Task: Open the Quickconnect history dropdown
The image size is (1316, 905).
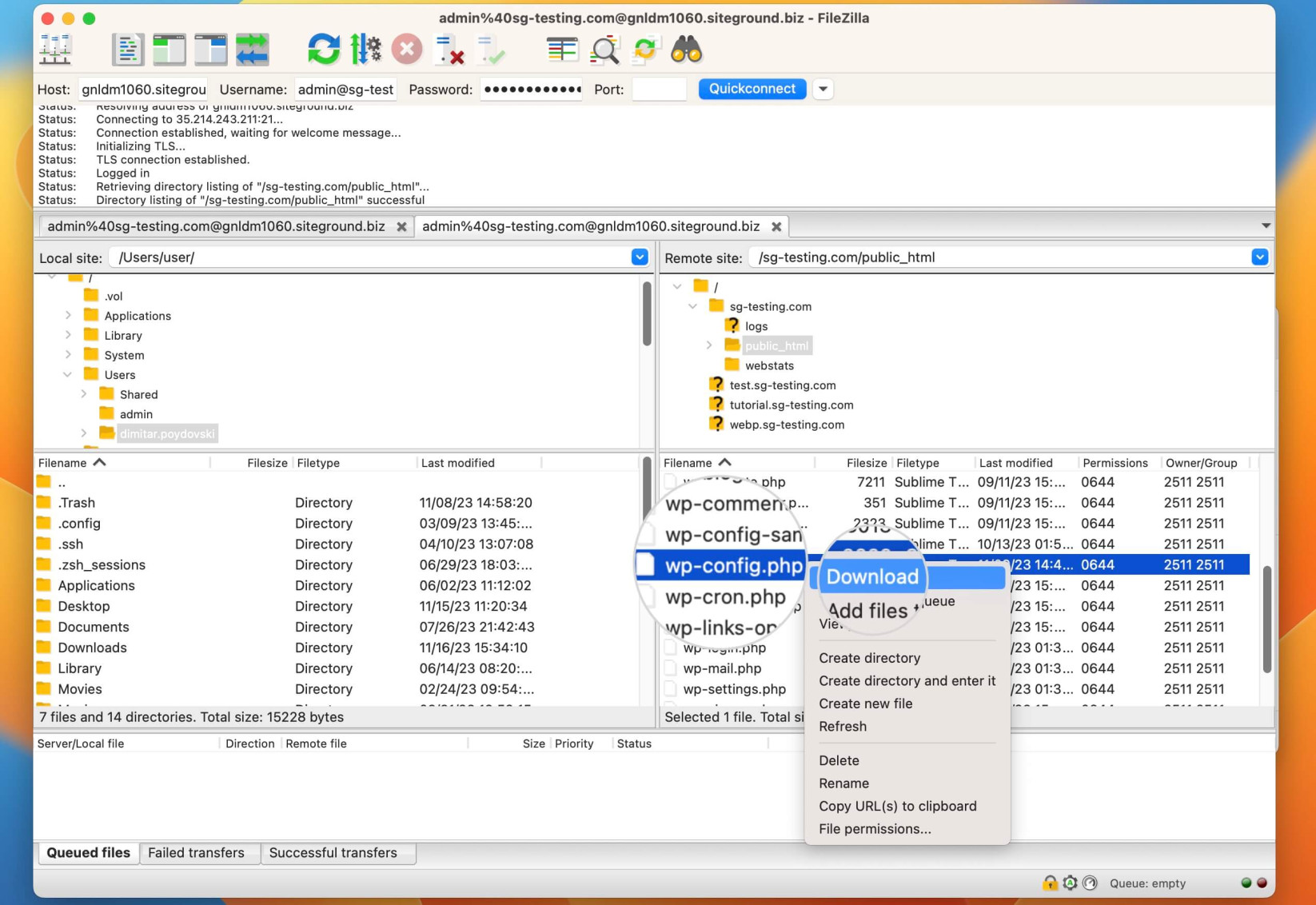Action: pos(823,89)
